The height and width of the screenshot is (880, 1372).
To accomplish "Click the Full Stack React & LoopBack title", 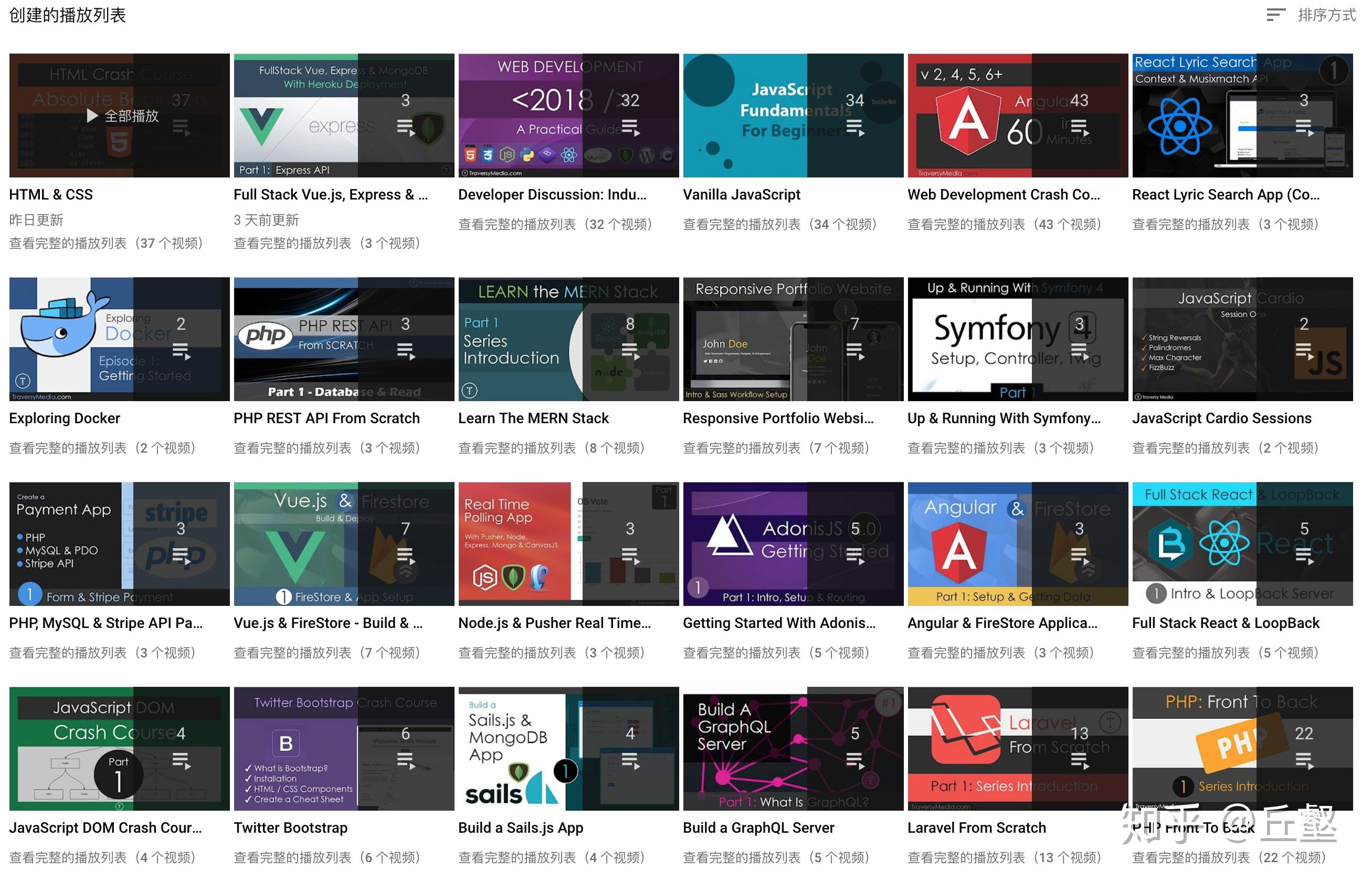I will [1226, 623].
